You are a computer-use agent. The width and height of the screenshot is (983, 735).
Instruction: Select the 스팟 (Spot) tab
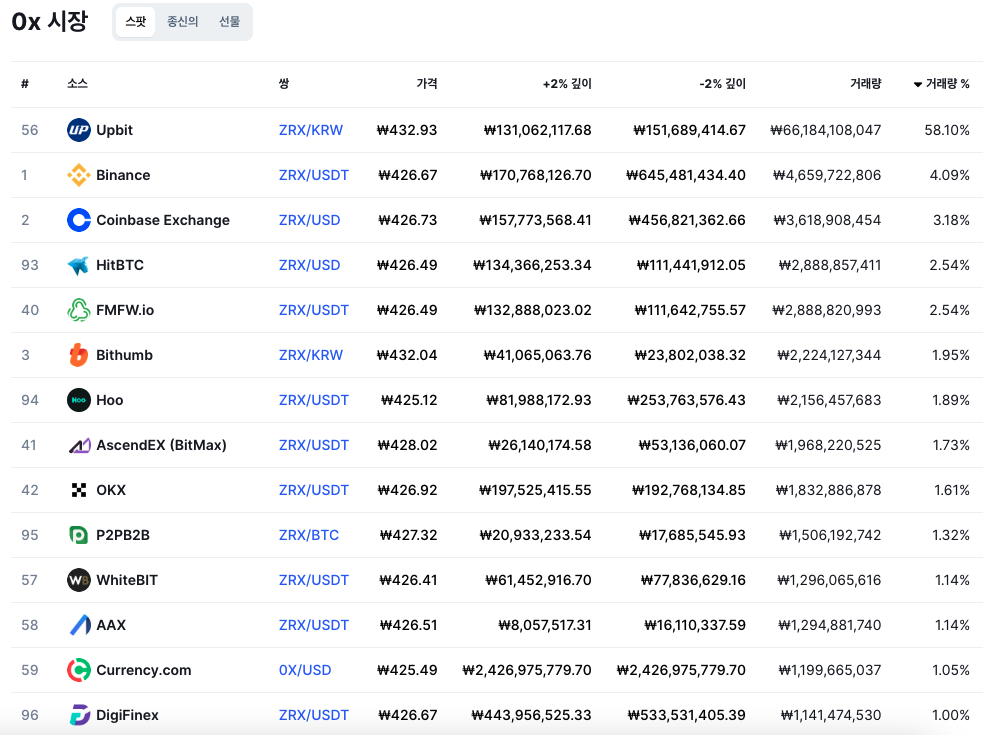click(x=135, y=22)
